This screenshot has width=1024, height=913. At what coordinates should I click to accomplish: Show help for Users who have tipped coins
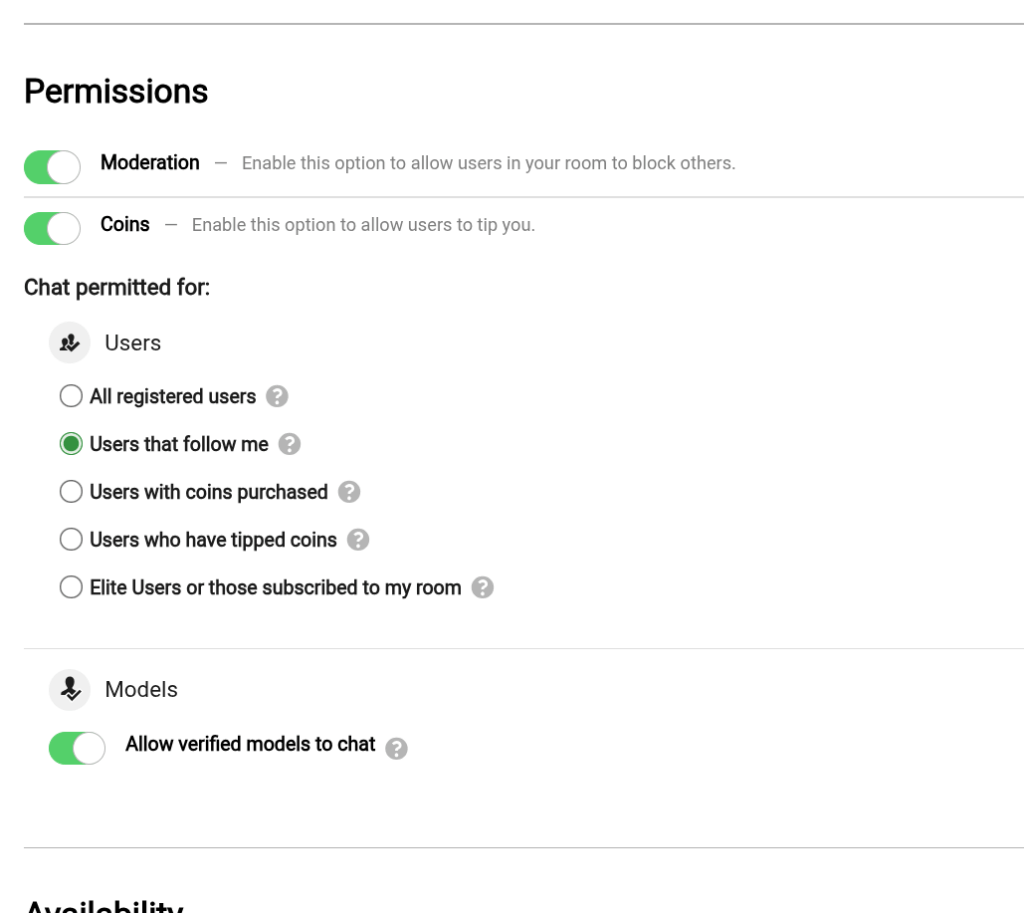coord(358,540)
